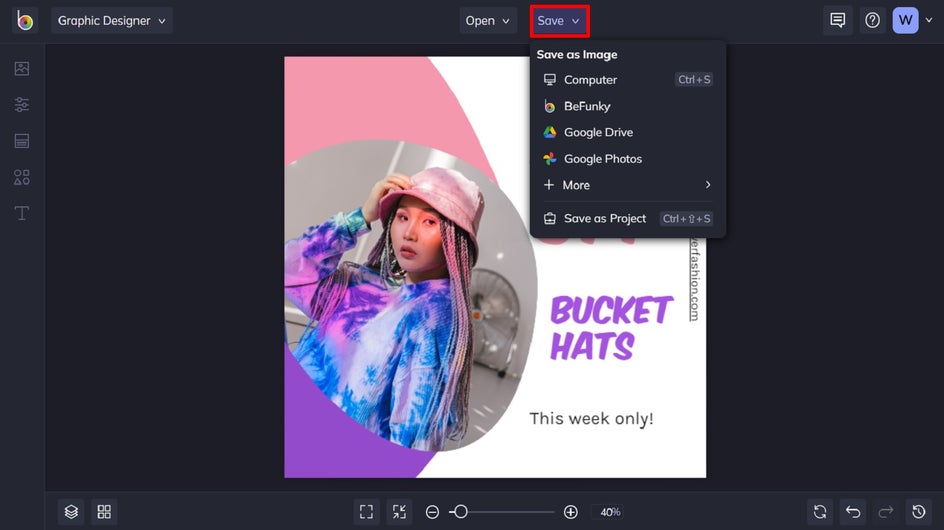Viewport: 944px width, 530px height.
Task: Open the Open dropdown menu
Action: 488,20
